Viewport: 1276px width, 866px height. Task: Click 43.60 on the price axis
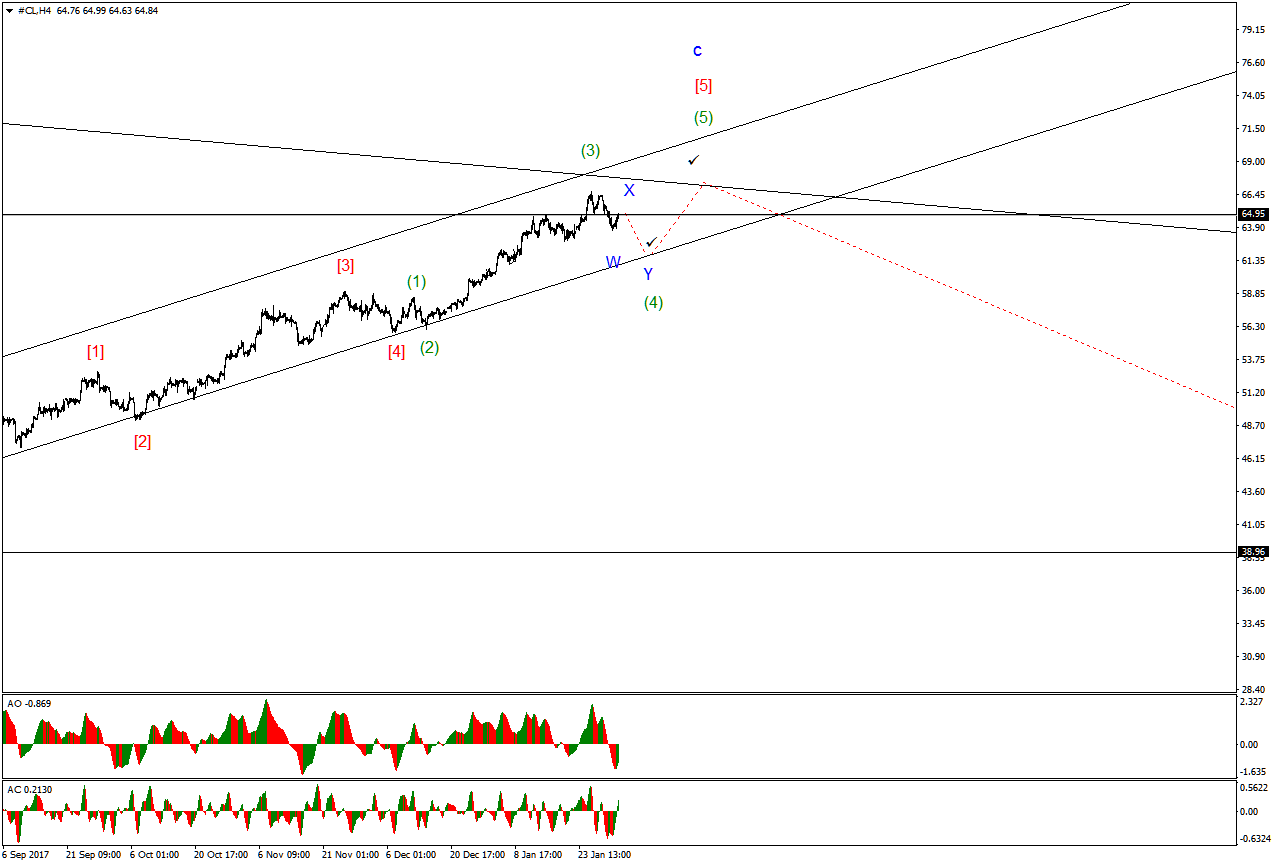click(1254, 492)
